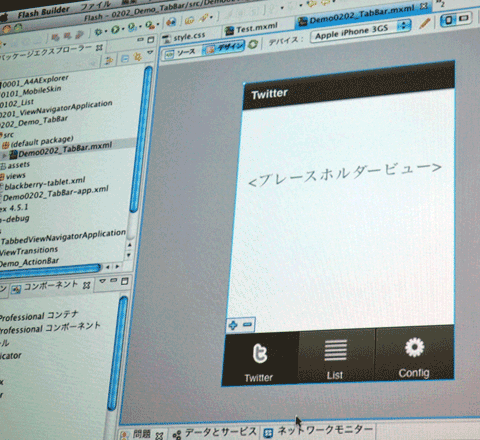Select the List tab icon
The image size is (480, 440).
pyautogui.click(x=335, y=350)
